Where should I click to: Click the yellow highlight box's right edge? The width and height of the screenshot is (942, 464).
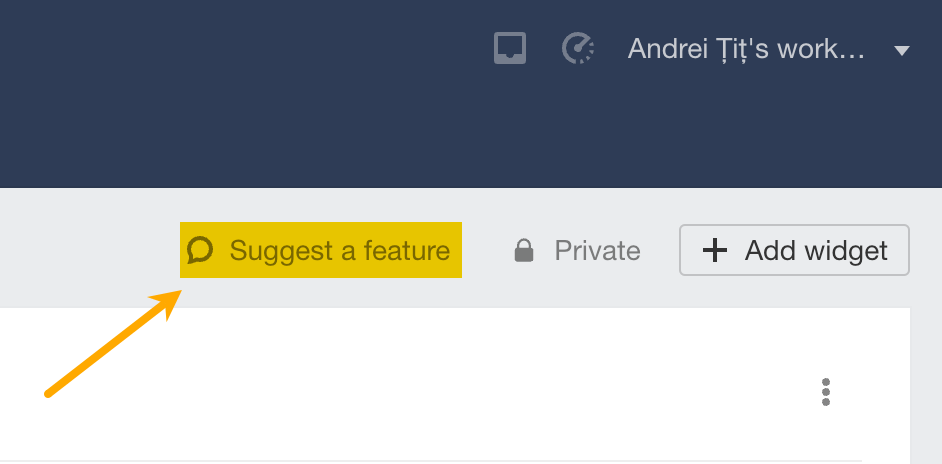460,250
